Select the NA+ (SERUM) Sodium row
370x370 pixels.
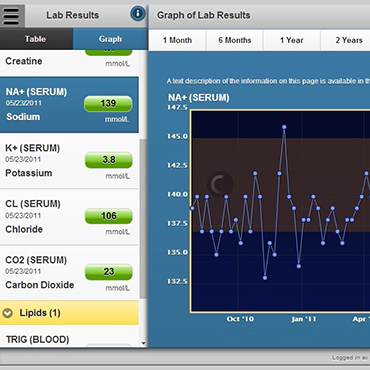click(69, 105)
